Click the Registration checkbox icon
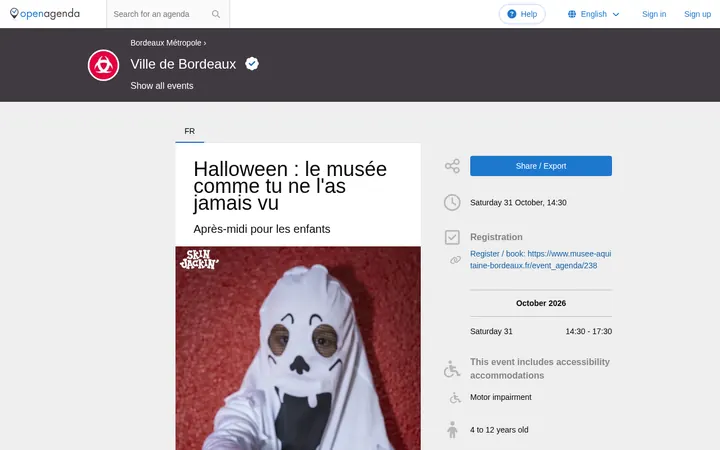The width and height of the screenshot is (720, 450). tap(452, 237)
